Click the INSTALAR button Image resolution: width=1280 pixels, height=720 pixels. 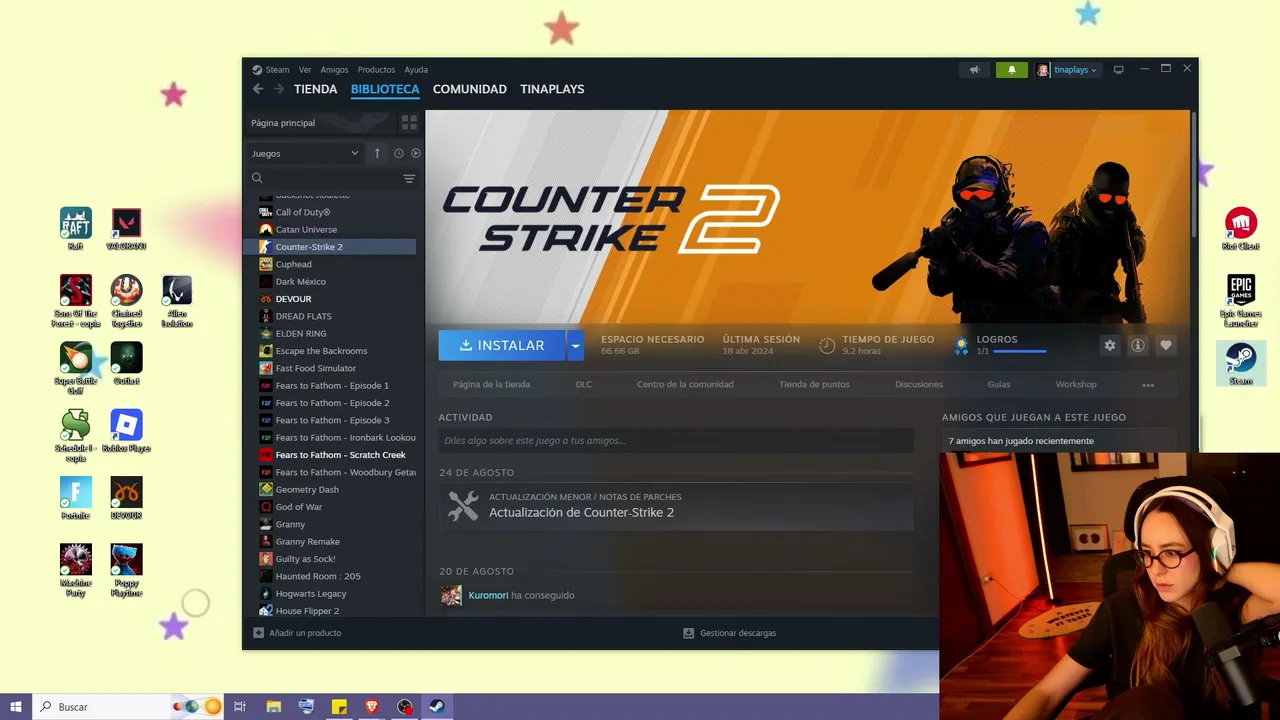tap(502, 345)
